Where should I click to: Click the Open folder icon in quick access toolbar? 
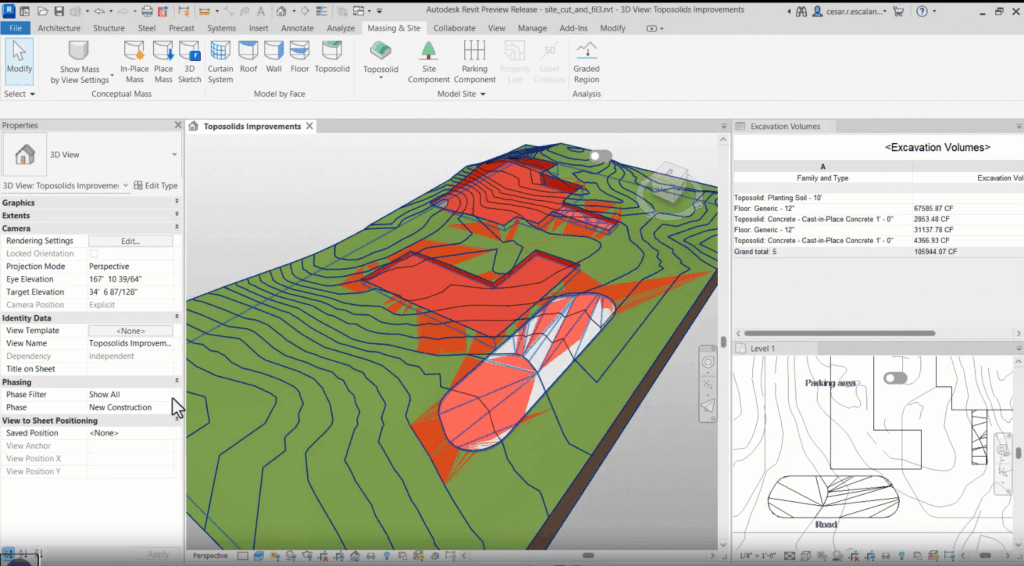tap(42, 11)
